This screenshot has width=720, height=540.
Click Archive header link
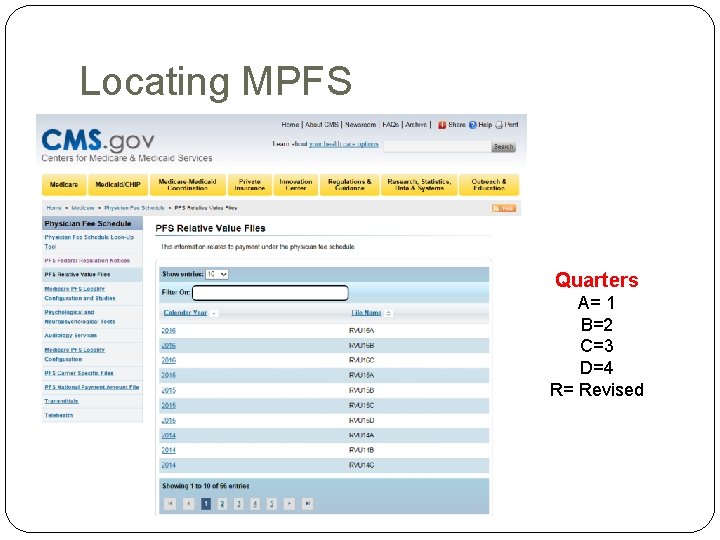pyautogui.click(x=416, y=124)
